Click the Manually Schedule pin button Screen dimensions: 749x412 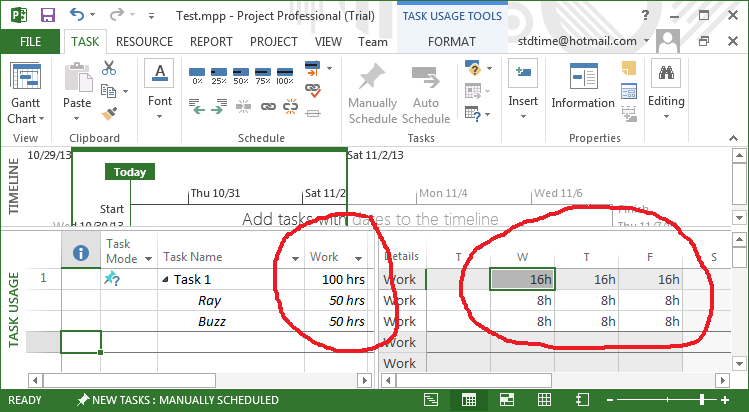pos(373,93)
